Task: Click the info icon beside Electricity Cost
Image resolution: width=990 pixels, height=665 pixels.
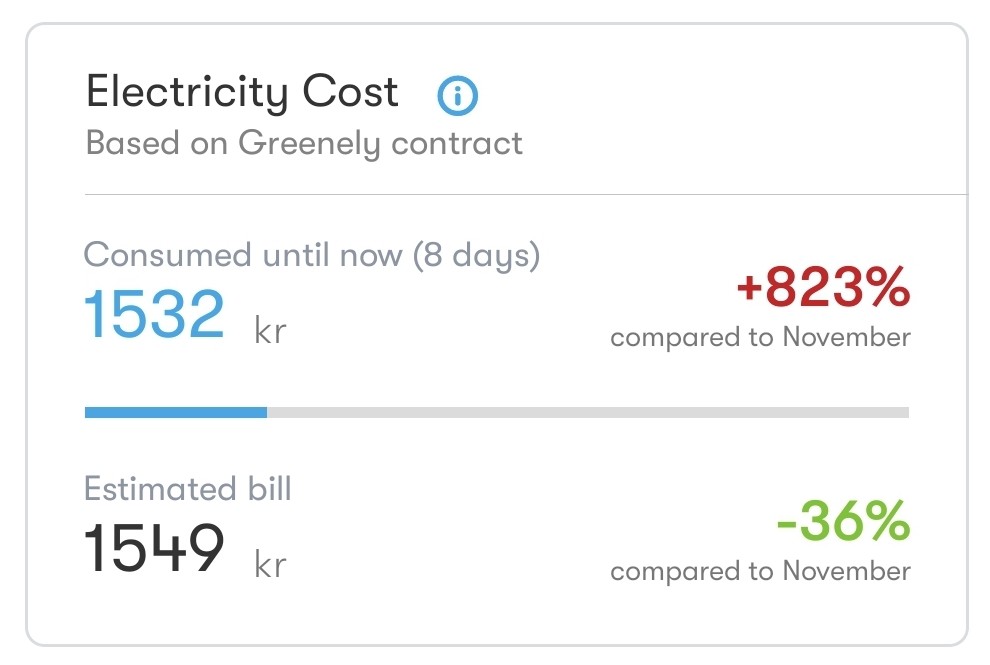Action: click(x=458, y=96)
